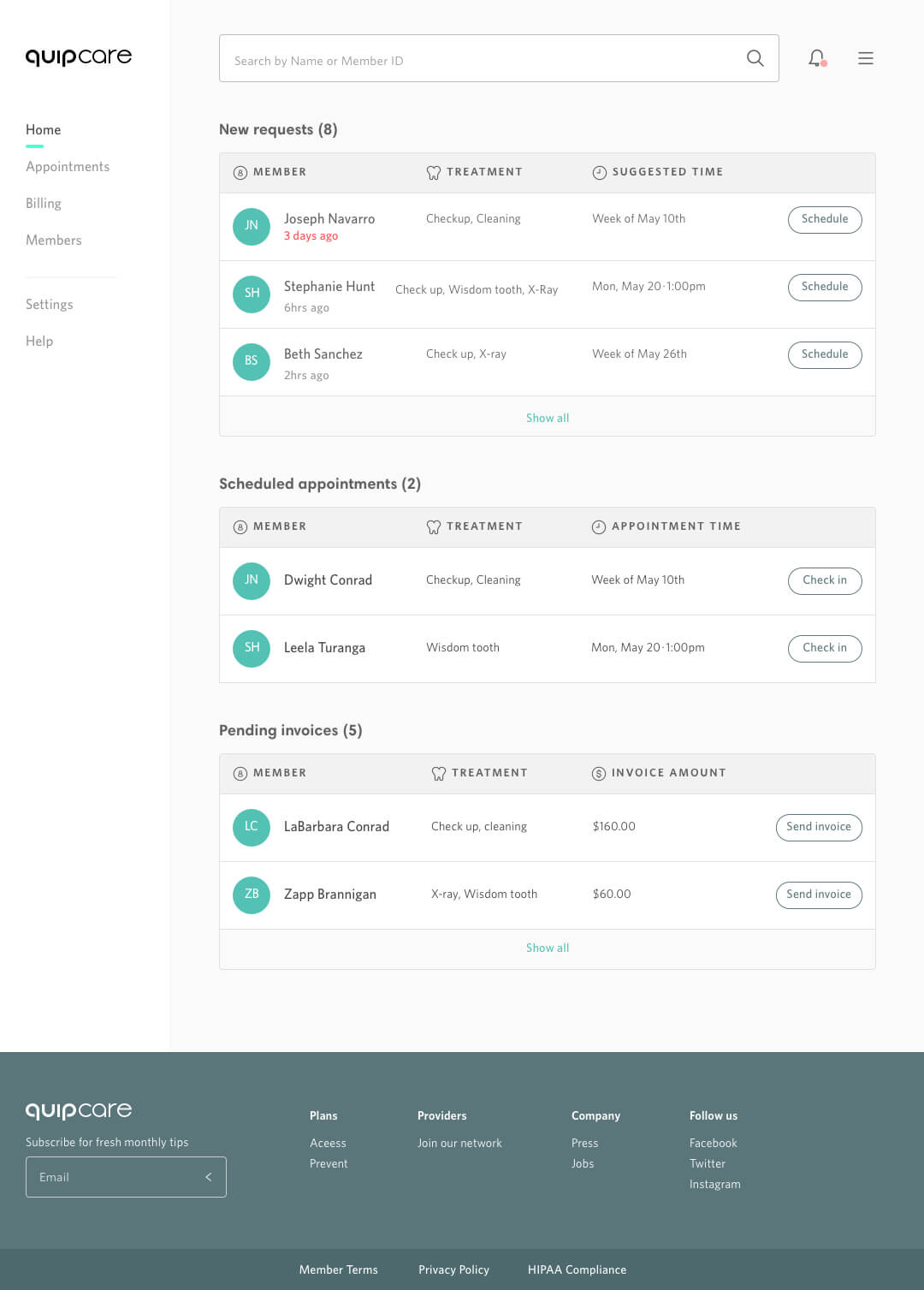Open Prevent plan link in footer
The height and width of the screenshot is (1290, 924).
click(x=329, y=1164)
